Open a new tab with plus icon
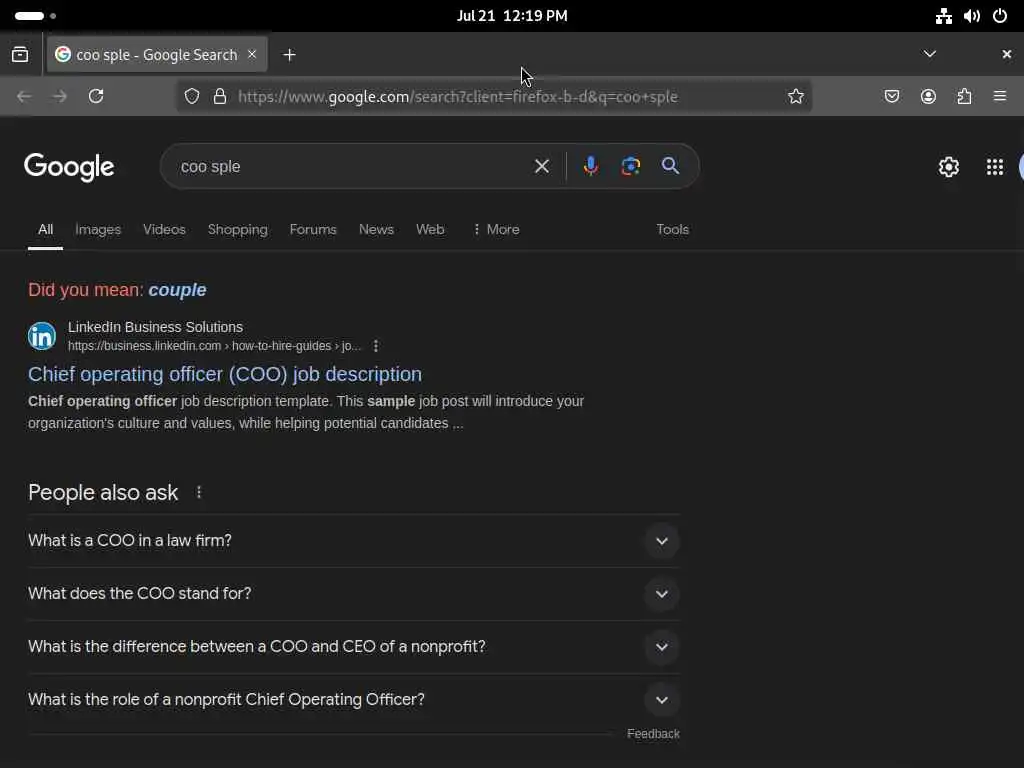The image size is (1024, 768). click(x=289, y=55)
